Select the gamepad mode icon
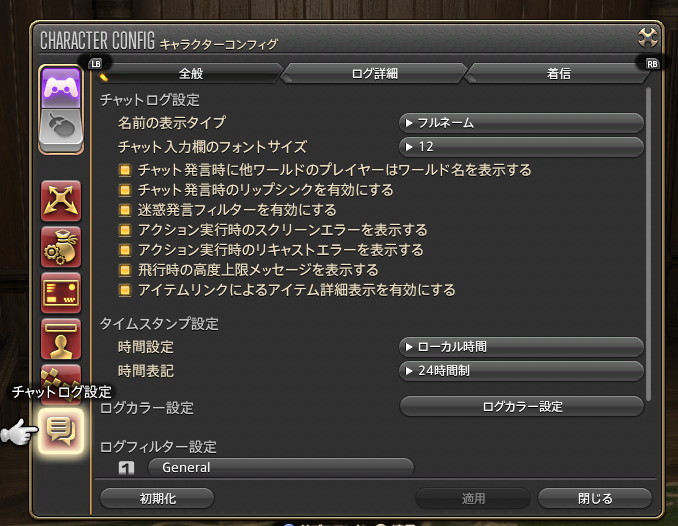Viewport: 678px width, 526px height. pos(61,88)
